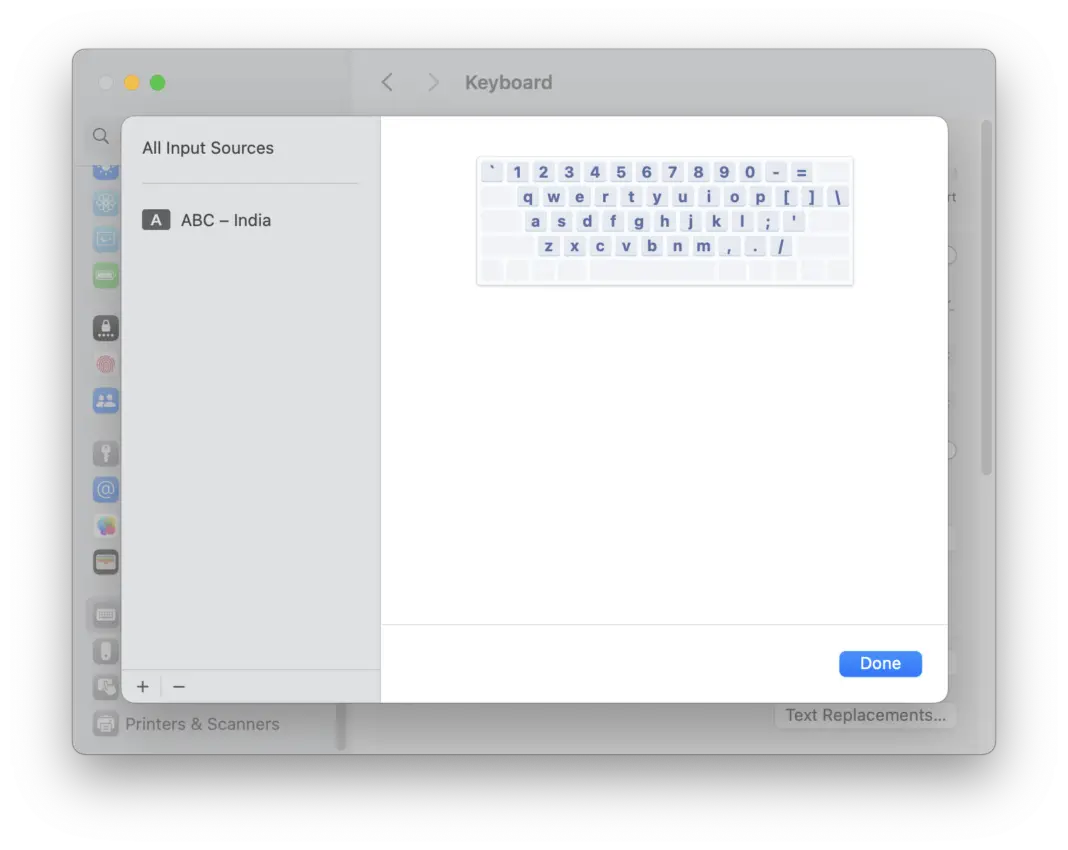Click the Text Replacements button
Viewport: 1068px width, 850px height.
point(865,715)
